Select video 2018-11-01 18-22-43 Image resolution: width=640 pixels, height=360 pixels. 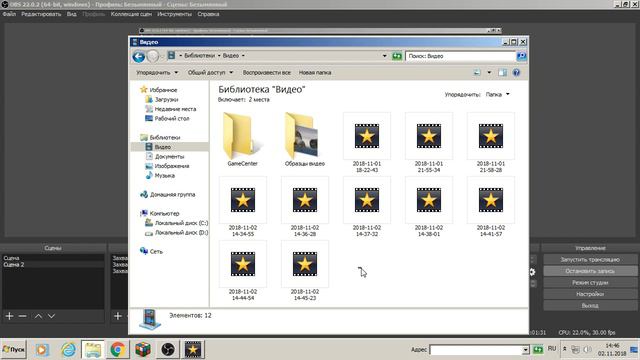(367, 142)
